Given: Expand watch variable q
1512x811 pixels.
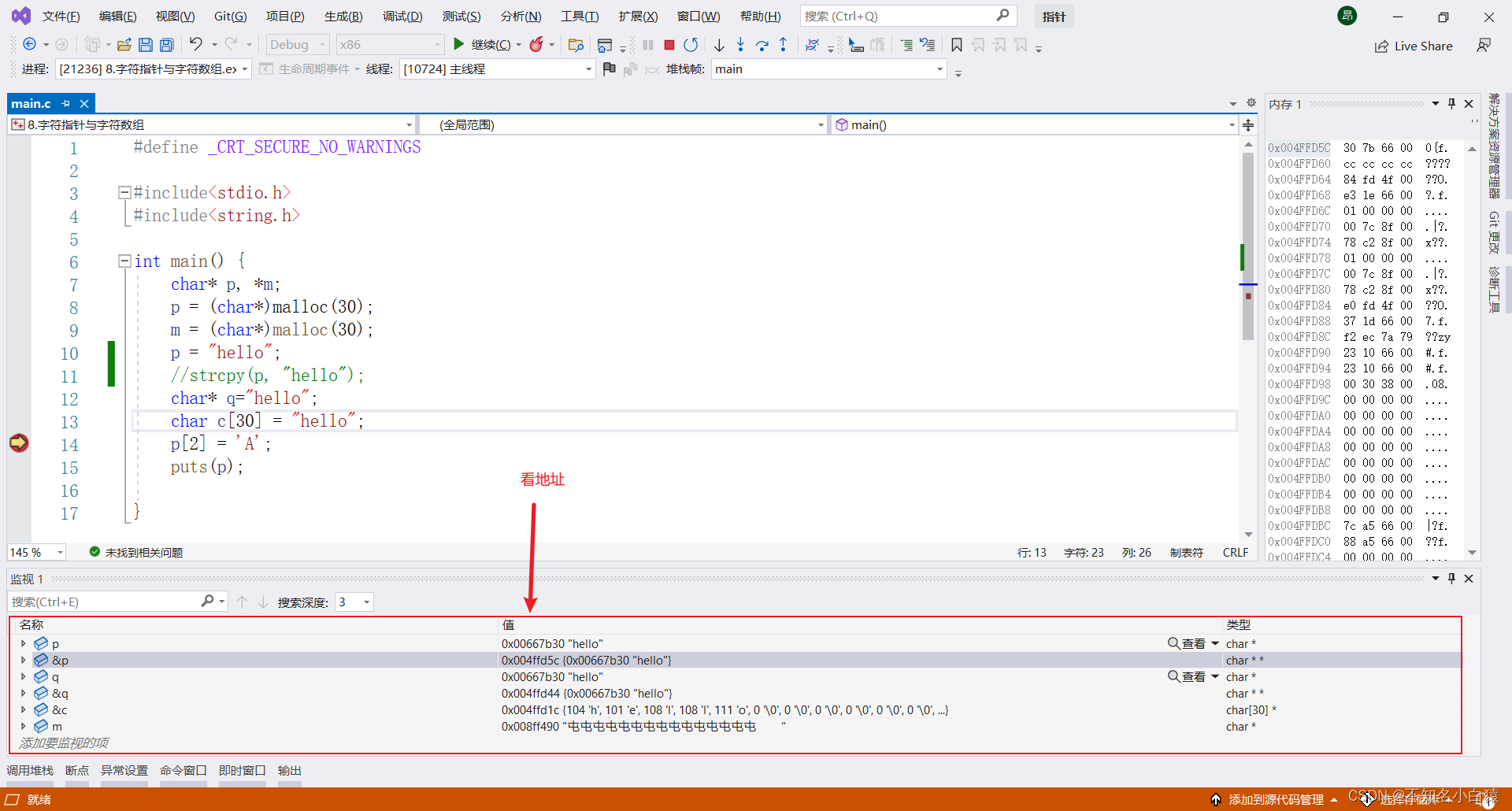Looking at the screenshot, I should click(x=23, y=676).
